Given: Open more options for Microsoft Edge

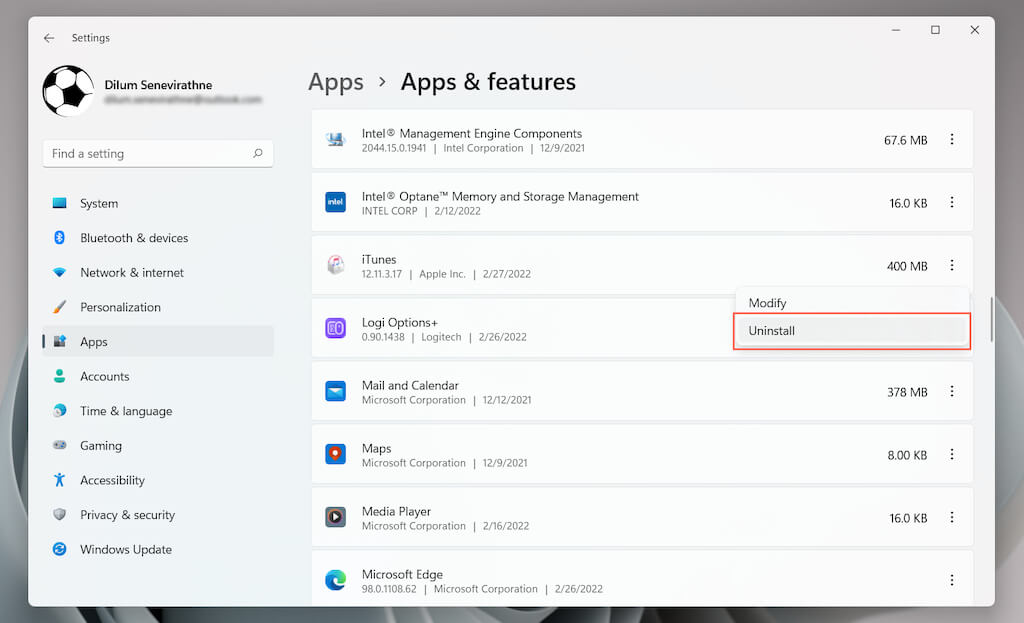Looking at the screenshot, I should pos(952,581).
